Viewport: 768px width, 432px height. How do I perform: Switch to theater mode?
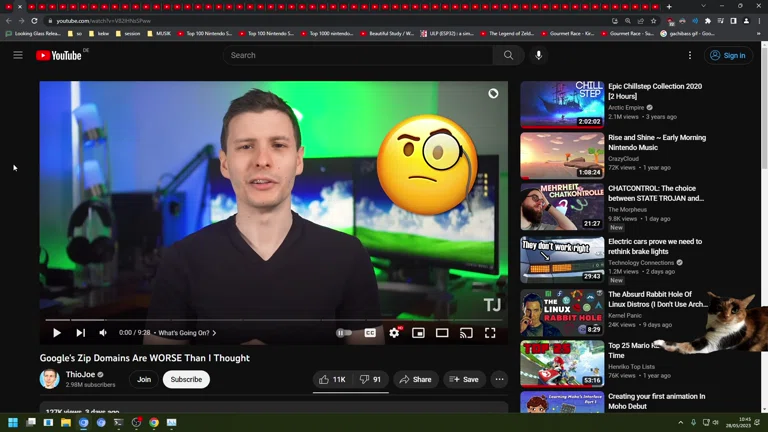(x=442, y=333)
